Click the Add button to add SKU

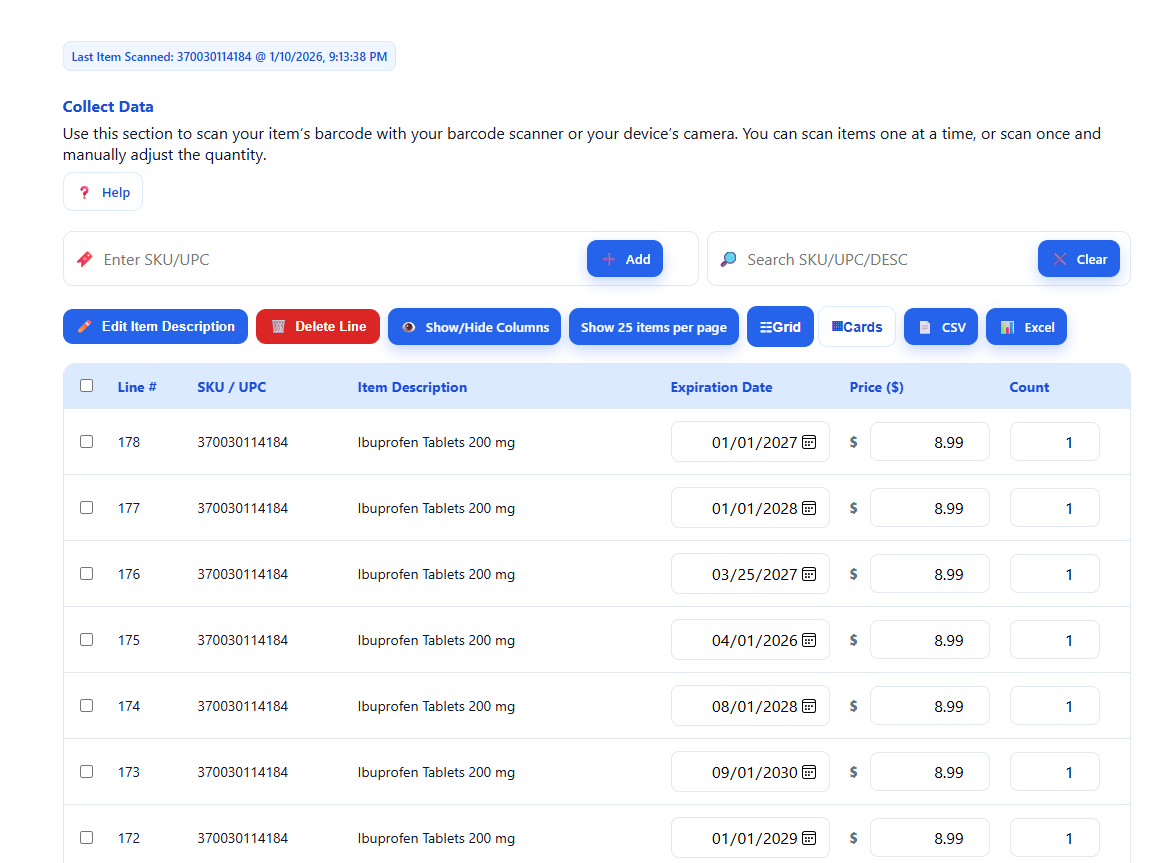625,258
